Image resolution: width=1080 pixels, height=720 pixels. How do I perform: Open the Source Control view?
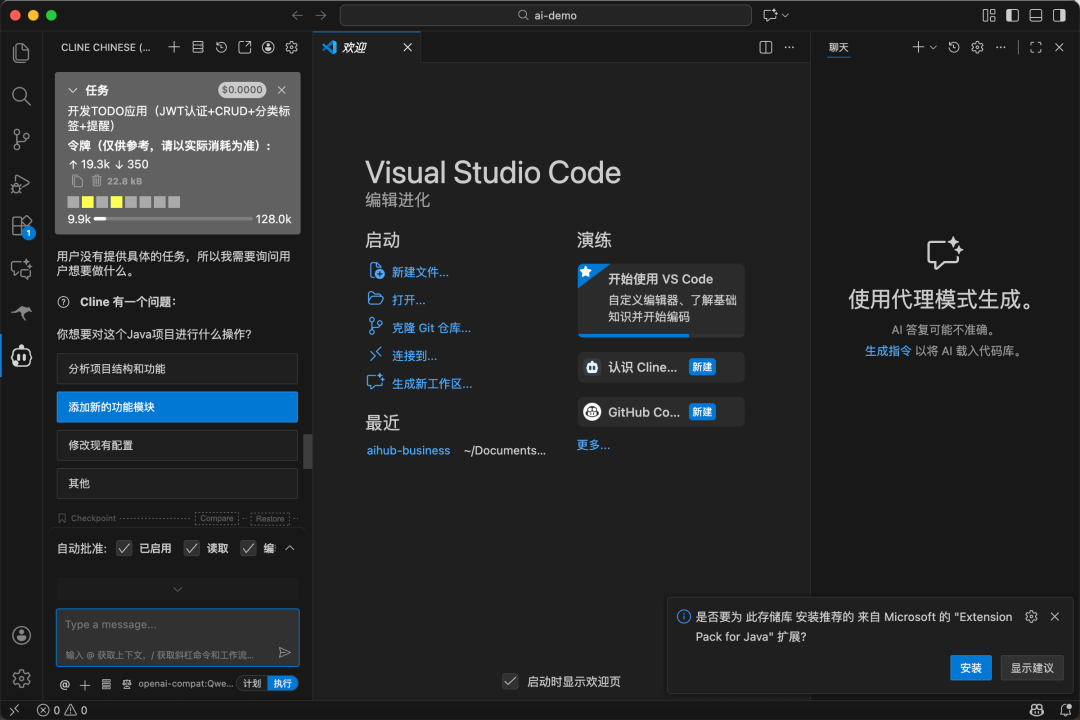21,139
